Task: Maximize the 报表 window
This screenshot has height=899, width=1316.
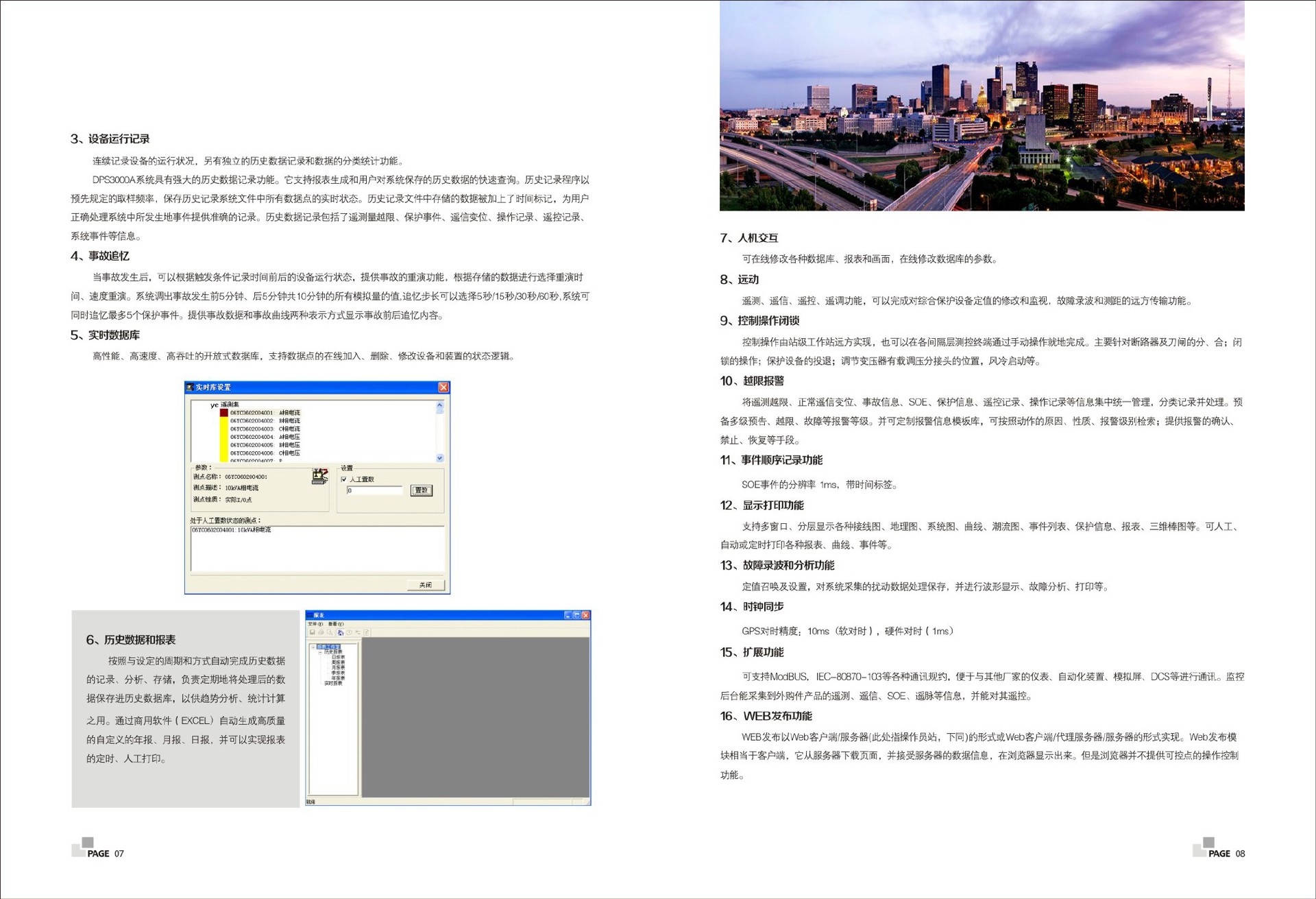Action: coord(577,615)
